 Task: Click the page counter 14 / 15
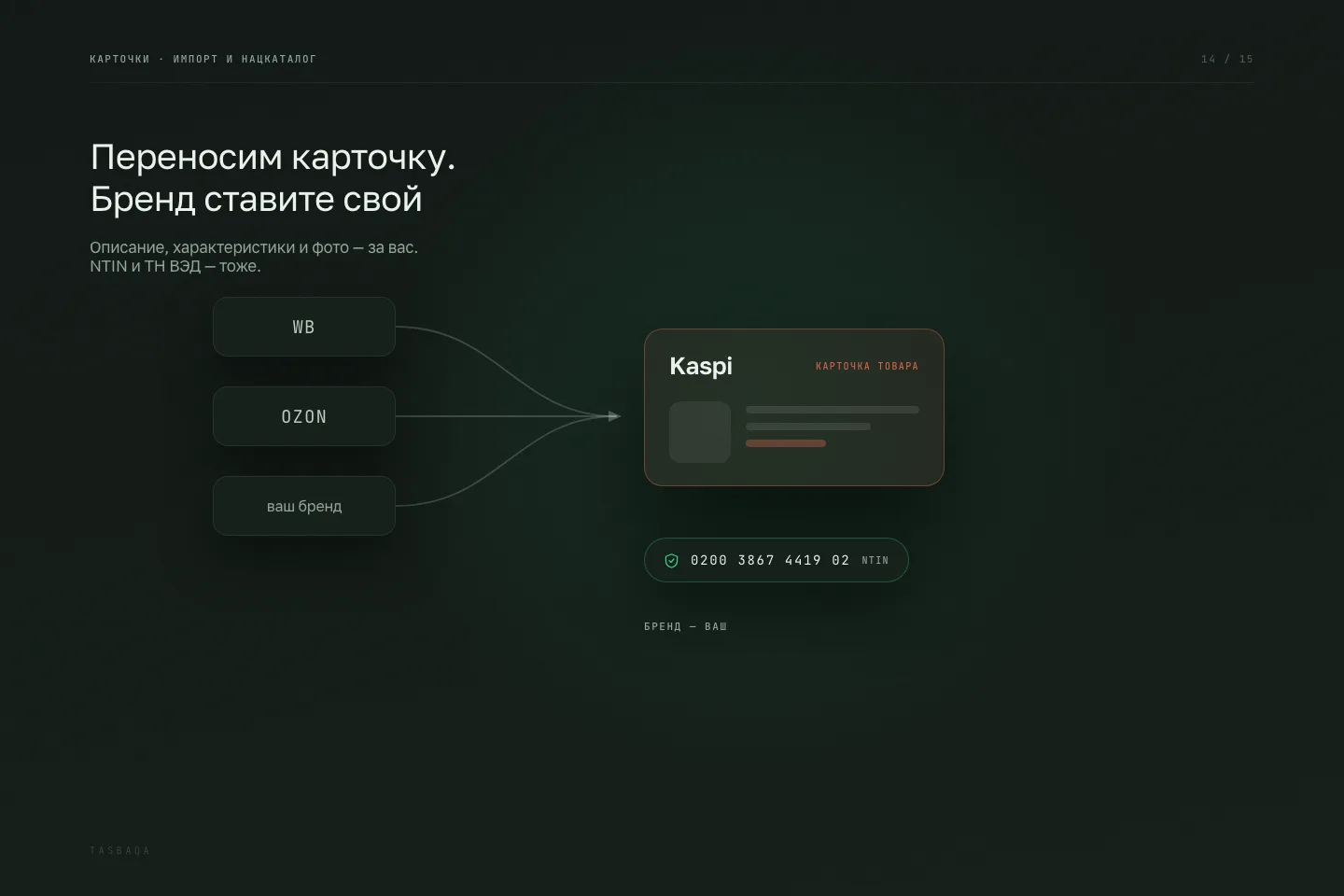1227,59
